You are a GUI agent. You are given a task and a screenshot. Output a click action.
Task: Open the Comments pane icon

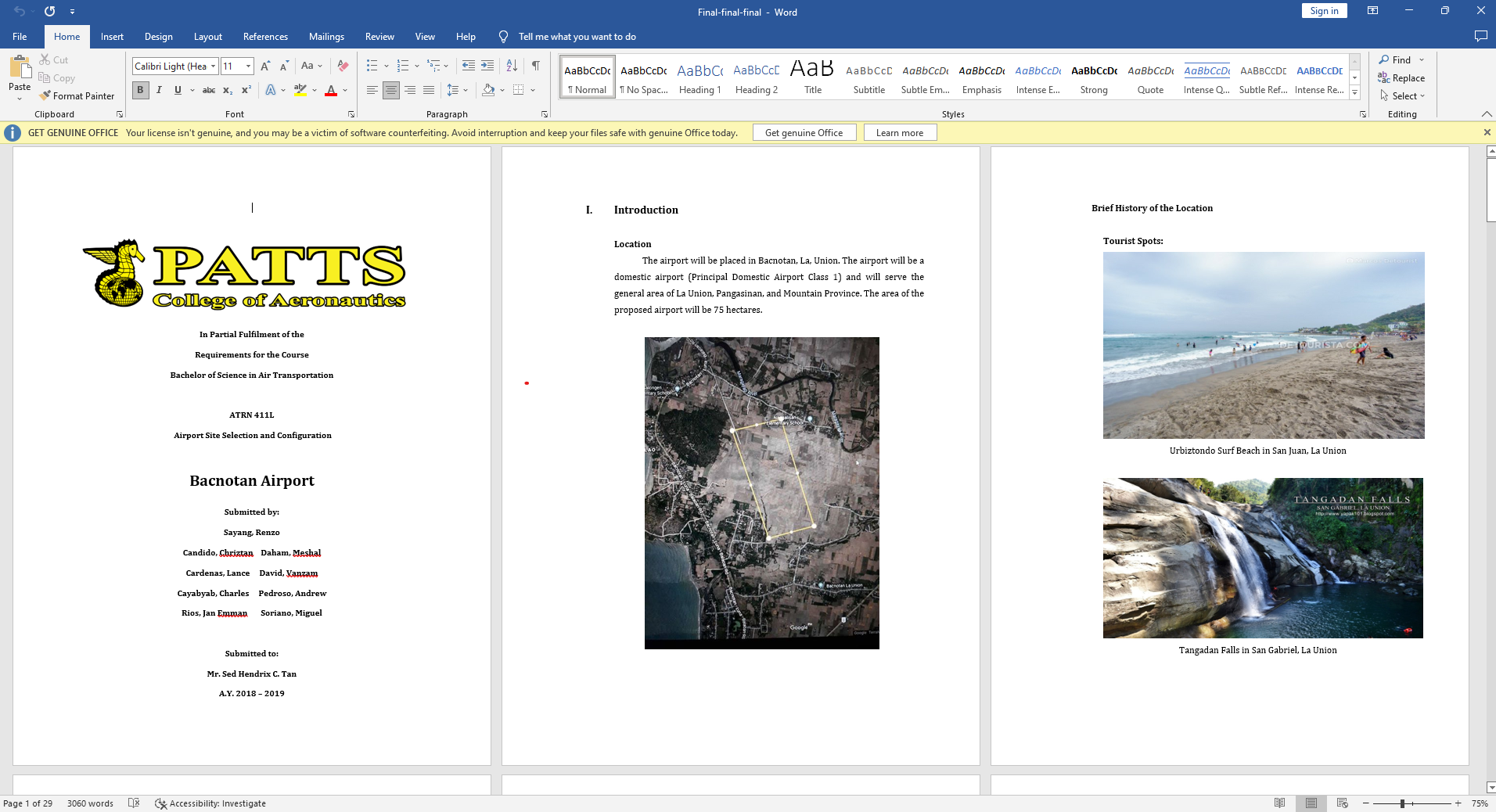(x=1481, y=36)
